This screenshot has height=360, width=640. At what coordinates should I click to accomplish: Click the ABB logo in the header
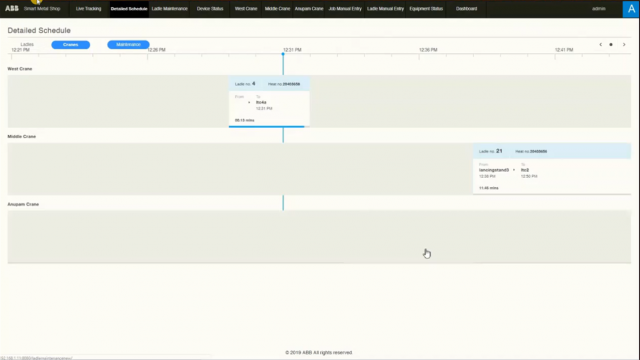[x=12, y=8]
